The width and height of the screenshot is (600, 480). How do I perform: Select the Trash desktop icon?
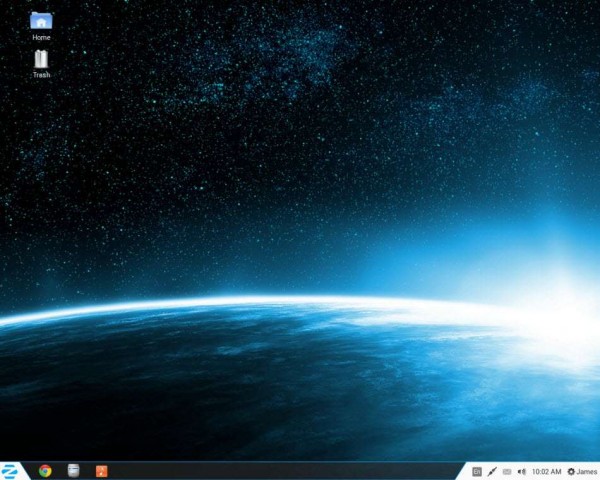(41, 64)
